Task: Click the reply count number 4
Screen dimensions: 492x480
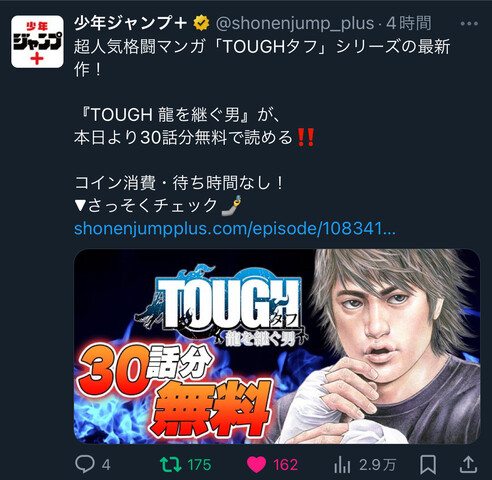Action: 106,465
